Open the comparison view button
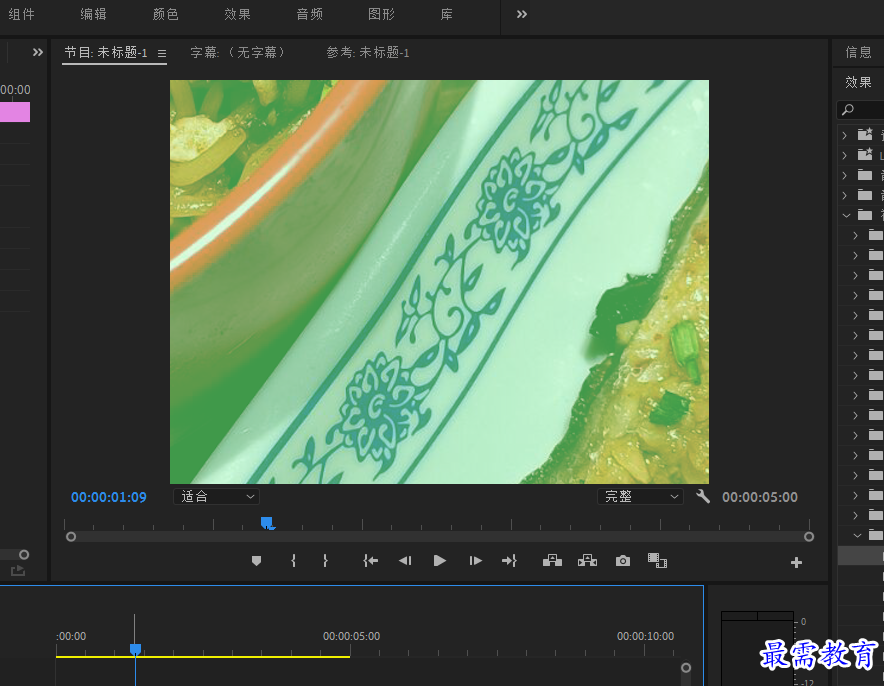884x686 pixels. (657, 561)
